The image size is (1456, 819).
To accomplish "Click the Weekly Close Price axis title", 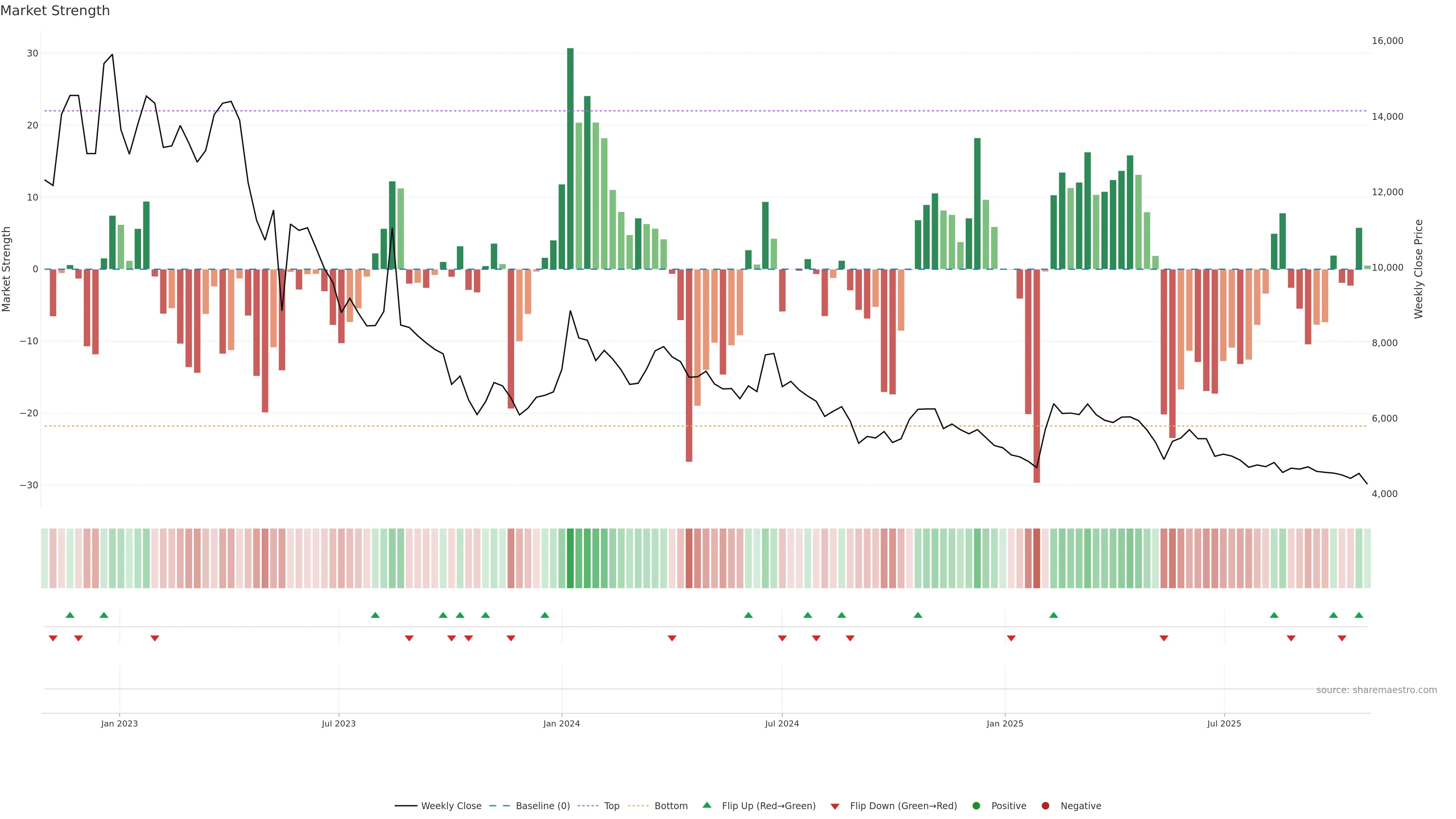I will point(1418,269).
